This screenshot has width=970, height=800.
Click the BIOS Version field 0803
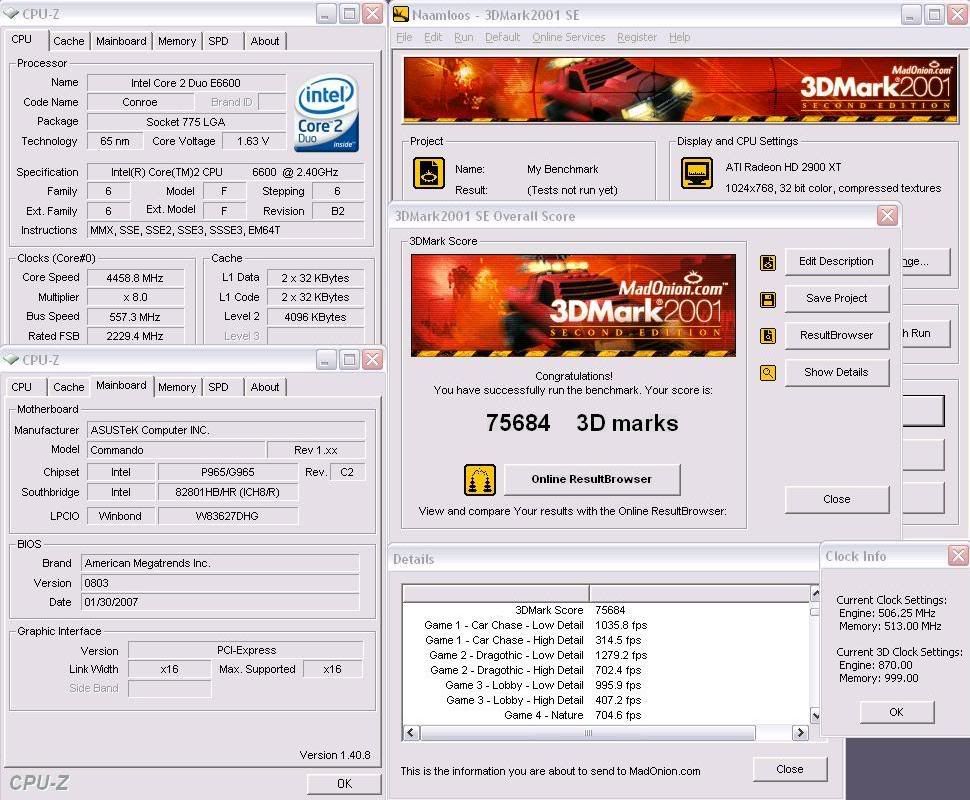pyautogui.click(x=220, y=583)
